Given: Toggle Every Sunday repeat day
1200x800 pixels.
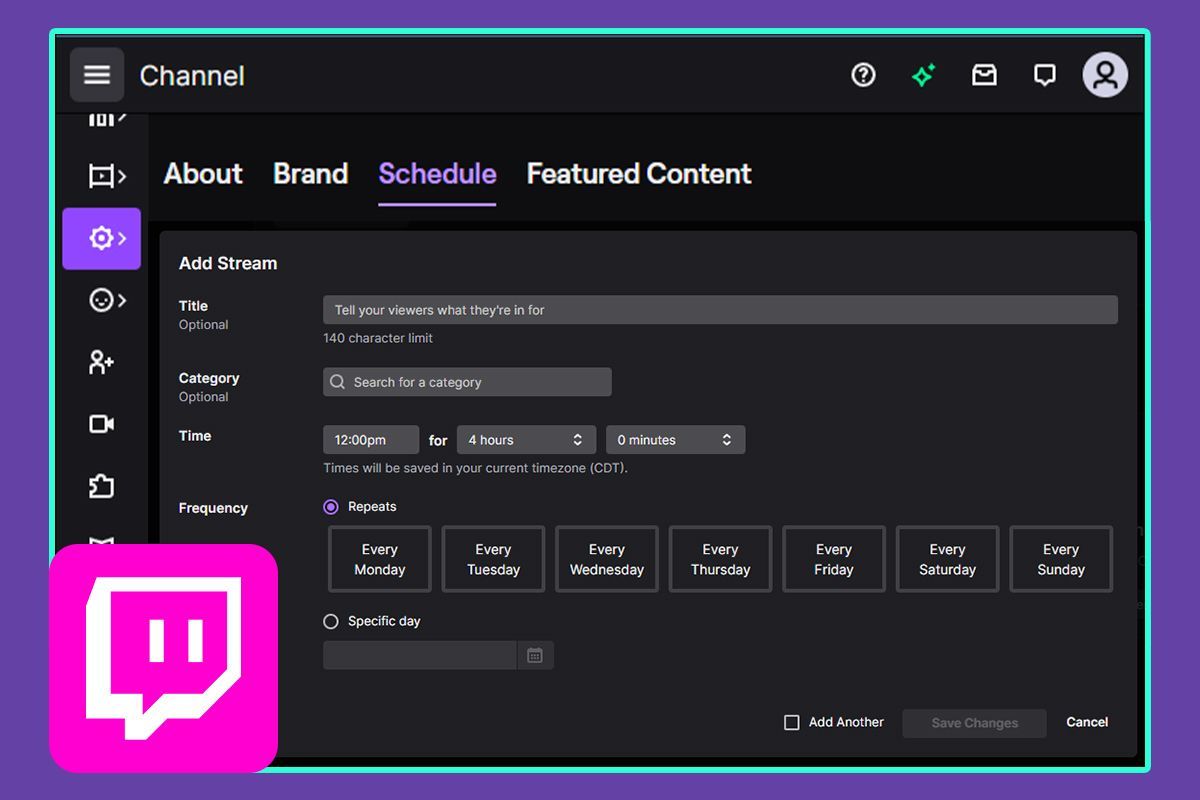Looking at the screenshot, I should coord(1061,559).
